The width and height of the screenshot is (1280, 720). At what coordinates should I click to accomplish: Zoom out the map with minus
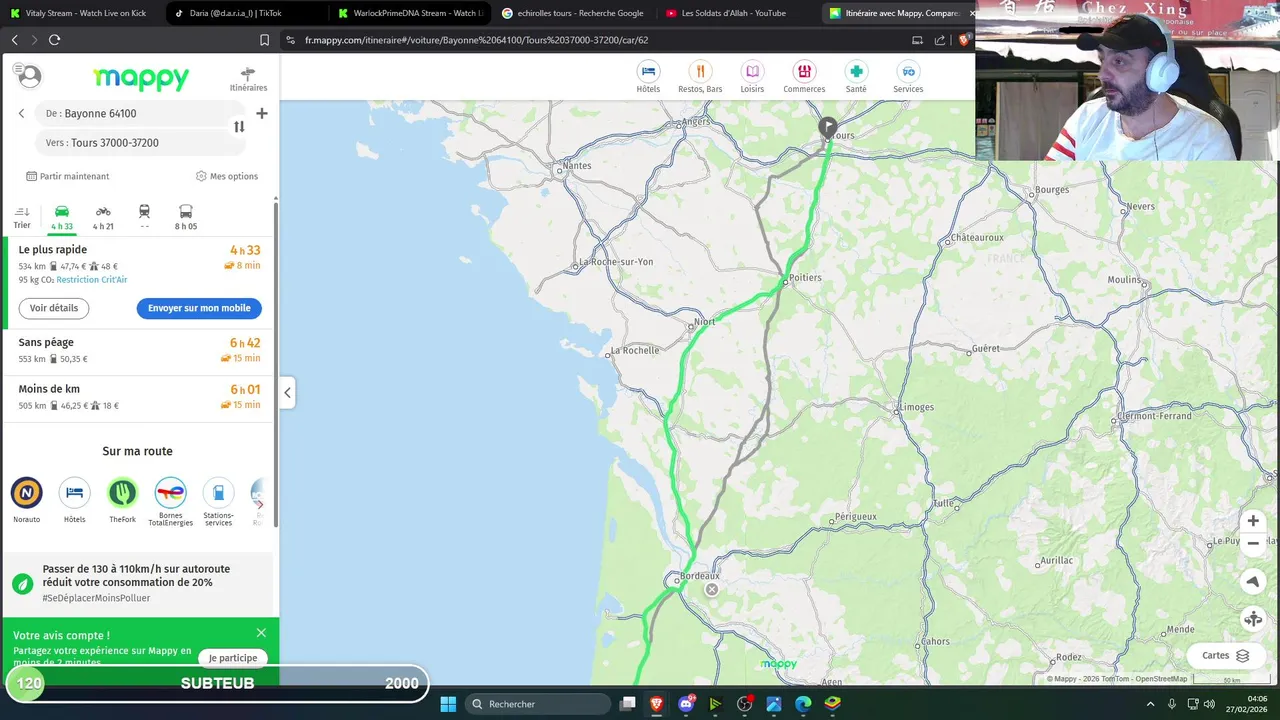point(1253,544)
